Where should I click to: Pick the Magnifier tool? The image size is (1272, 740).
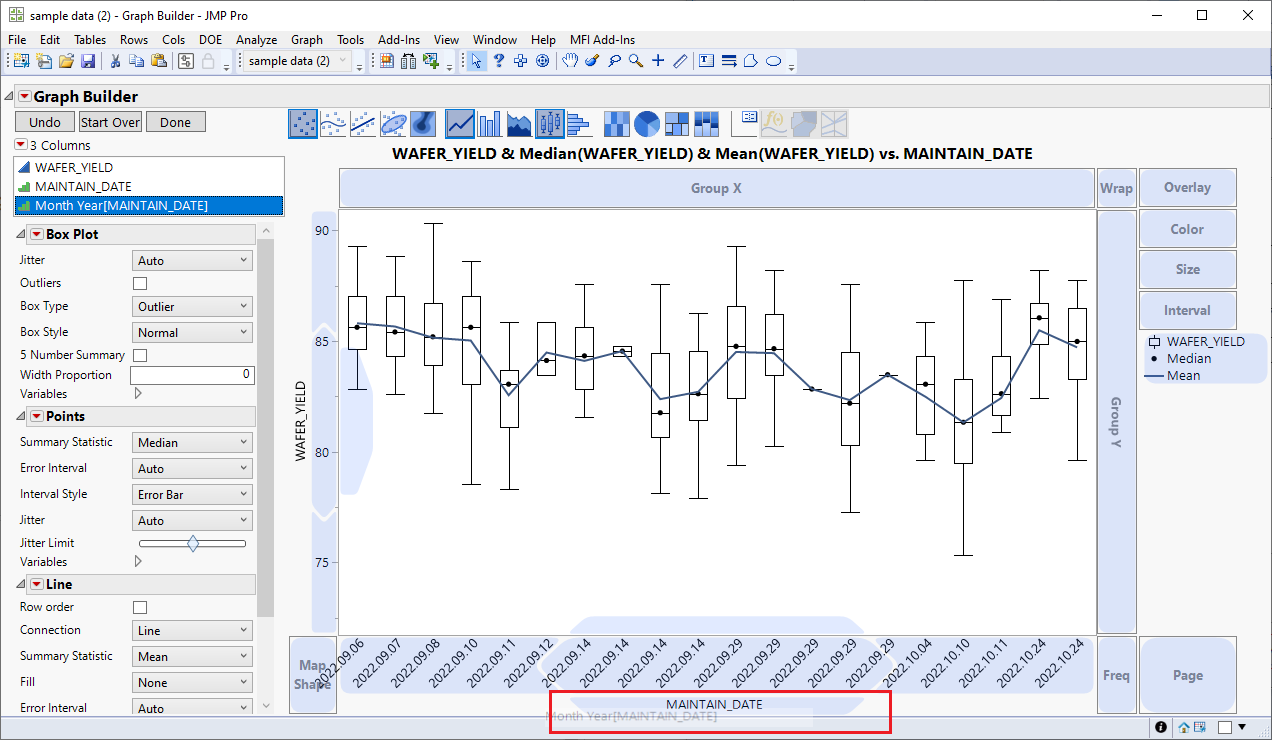click(x=635, y=61)
